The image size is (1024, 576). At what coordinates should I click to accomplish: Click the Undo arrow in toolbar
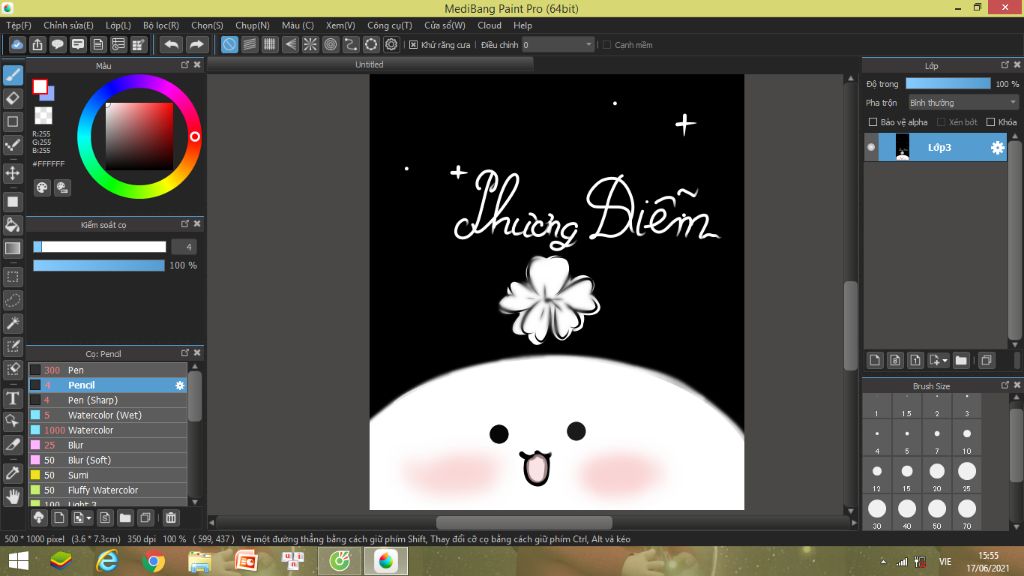pyautogui.click(x=171, y=44)
